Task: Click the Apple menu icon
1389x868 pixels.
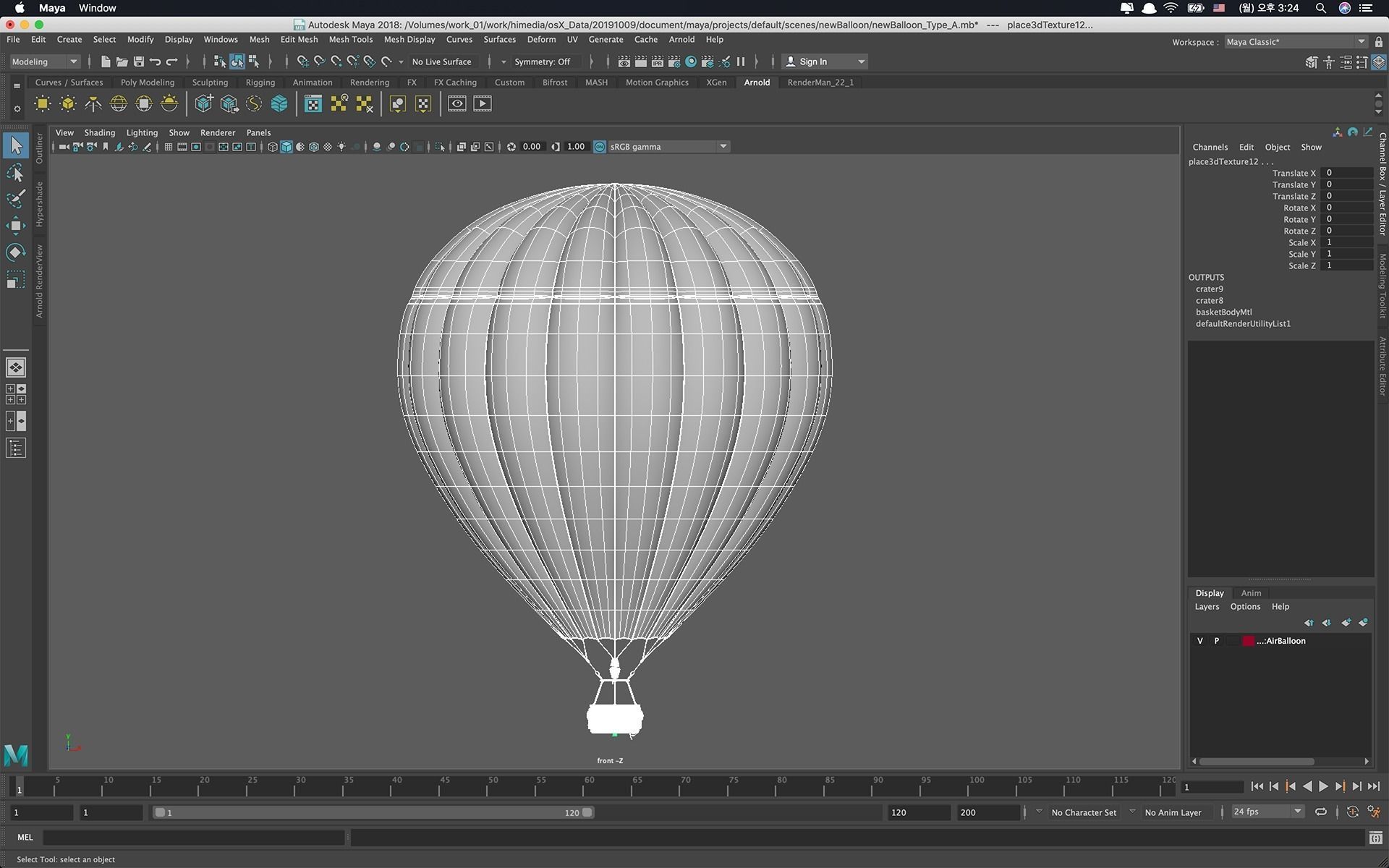Action: click(20, 8)
